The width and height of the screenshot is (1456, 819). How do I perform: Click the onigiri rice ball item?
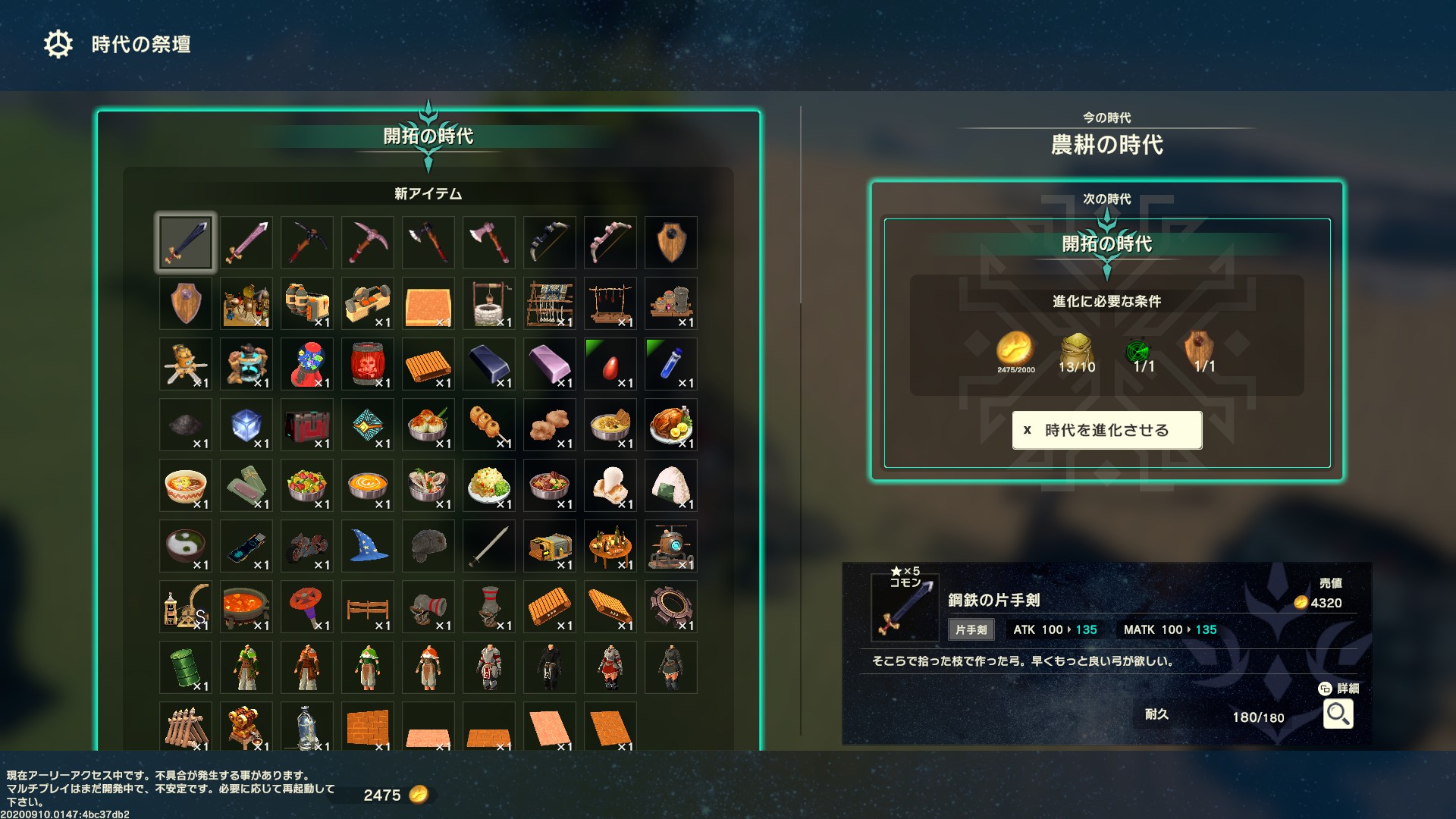click(671, 485)
